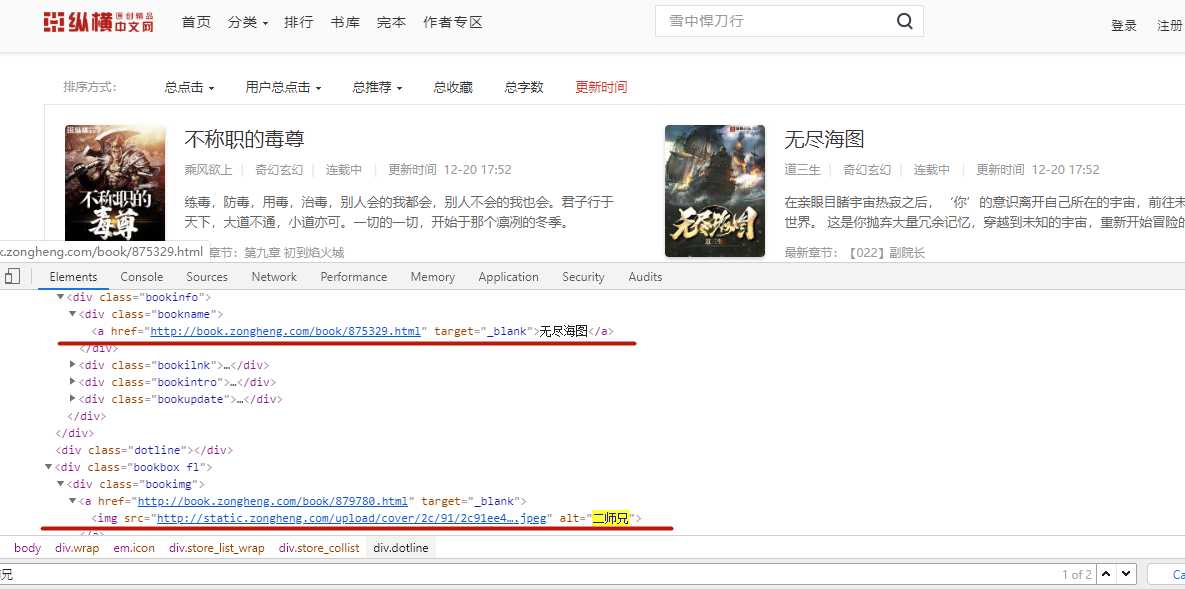
Task: Open the 用户总点击 sort dropdown
Action: click(x=283, y=88)
